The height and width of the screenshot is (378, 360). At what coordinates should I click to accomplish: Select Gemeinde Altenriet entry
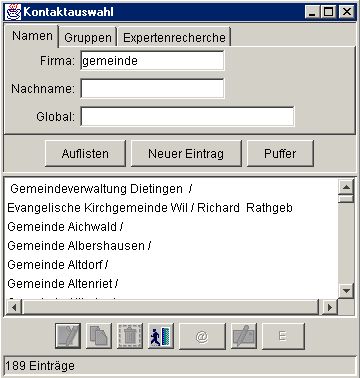[172, 284]
